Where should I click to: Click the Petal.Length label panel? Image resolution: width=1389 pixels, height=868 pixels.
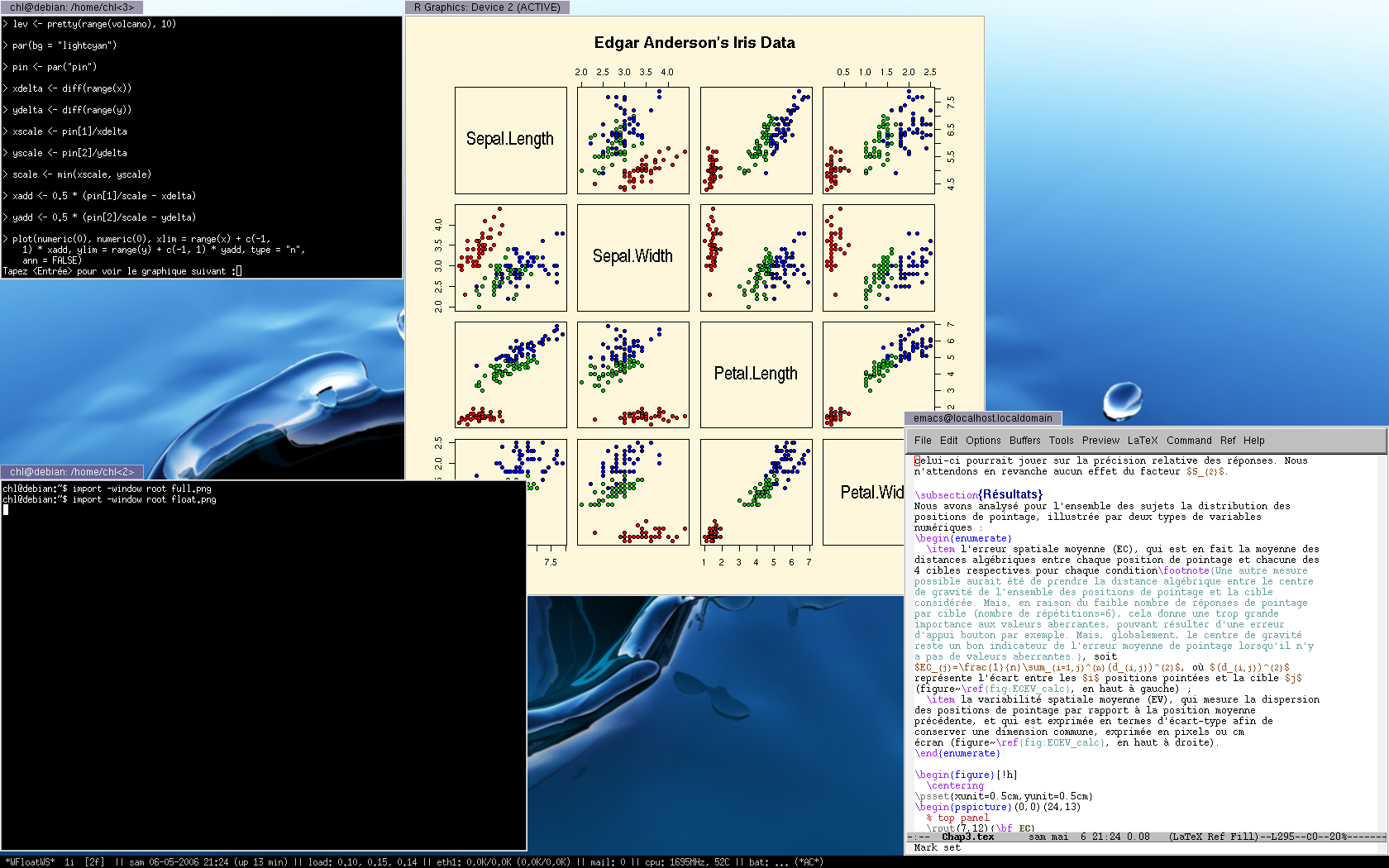(x=756, y=374)
